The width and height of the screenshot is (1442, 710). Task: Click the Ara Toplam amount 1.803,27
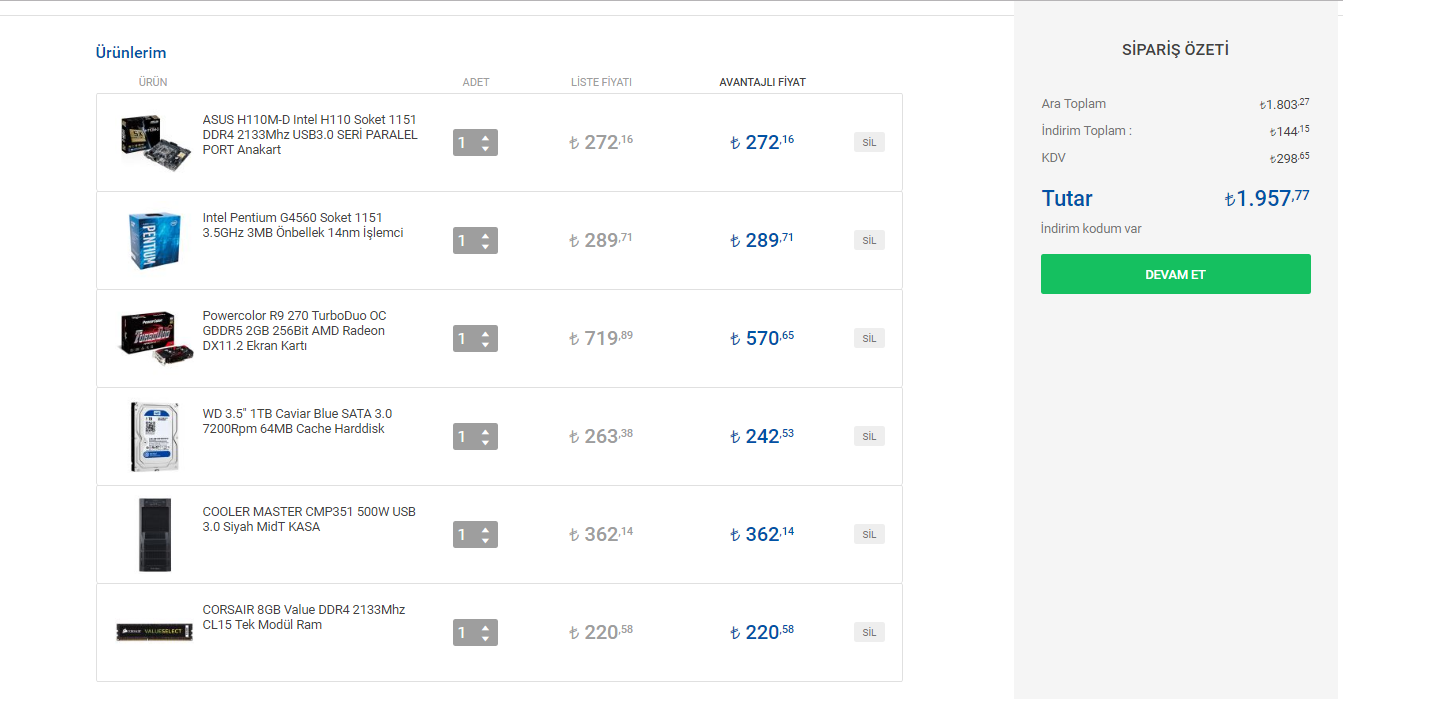pos(1285,104)
